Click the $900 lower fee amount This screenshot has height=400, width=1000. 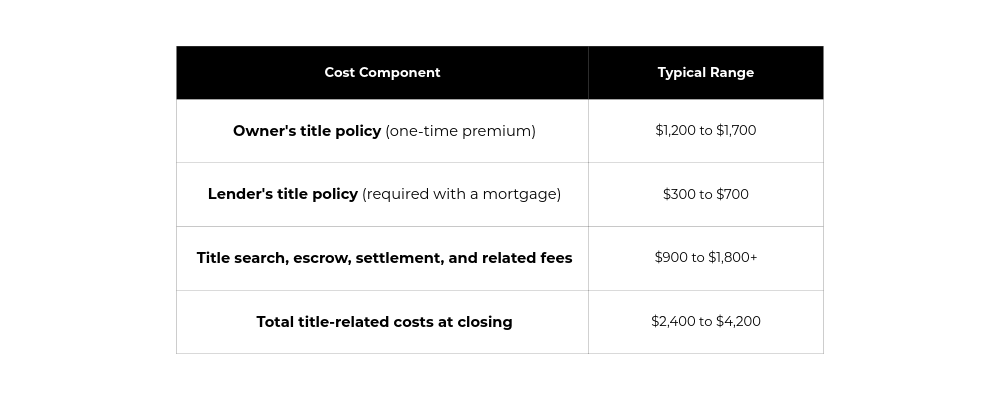[x=671, y=258]
